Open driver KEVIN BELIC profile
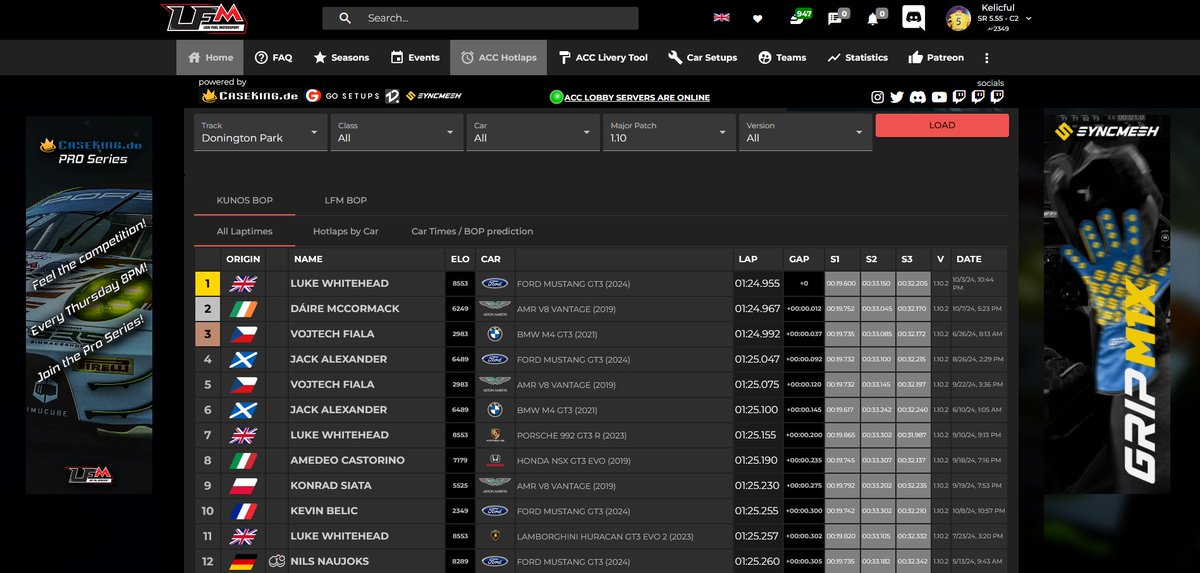This screenshot has height=573, width=1200. pos(324,511)
